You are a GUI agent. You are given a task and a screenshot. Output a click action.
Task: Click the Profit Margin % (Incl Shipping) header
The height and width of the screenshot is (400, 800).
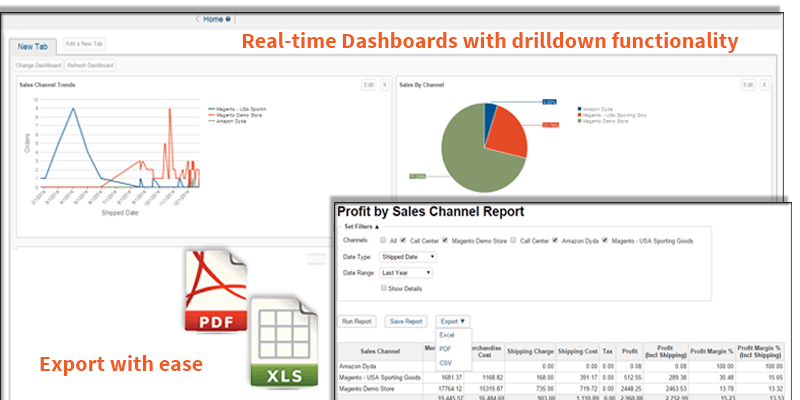point(760,352)
